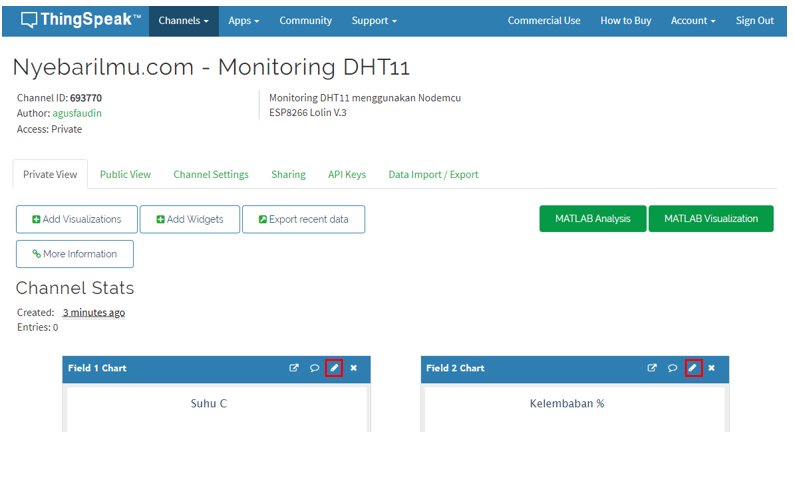Click the Add Widgets button

pos(190,219)
